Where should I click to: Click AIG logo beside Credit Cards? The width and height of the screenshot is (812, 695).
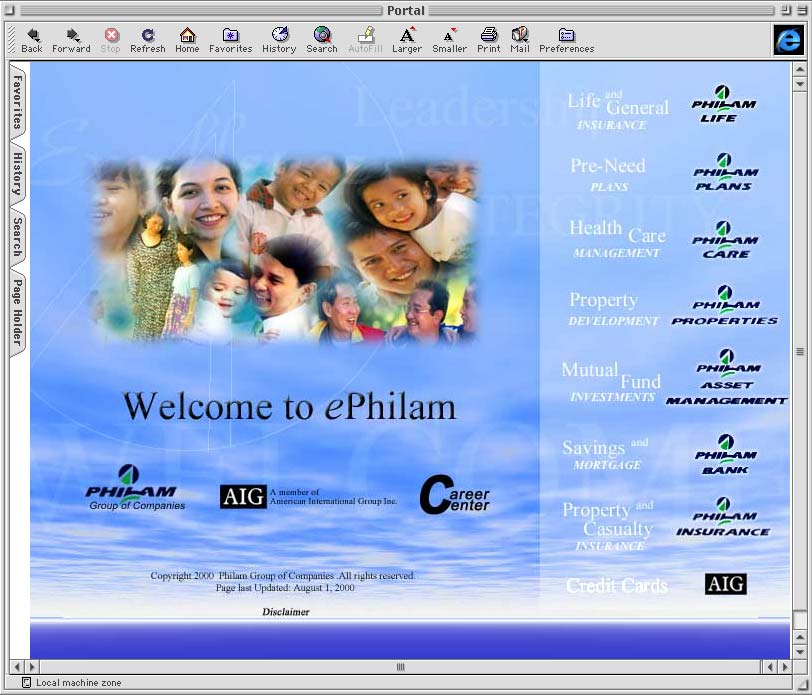click(x=726, y=584)
